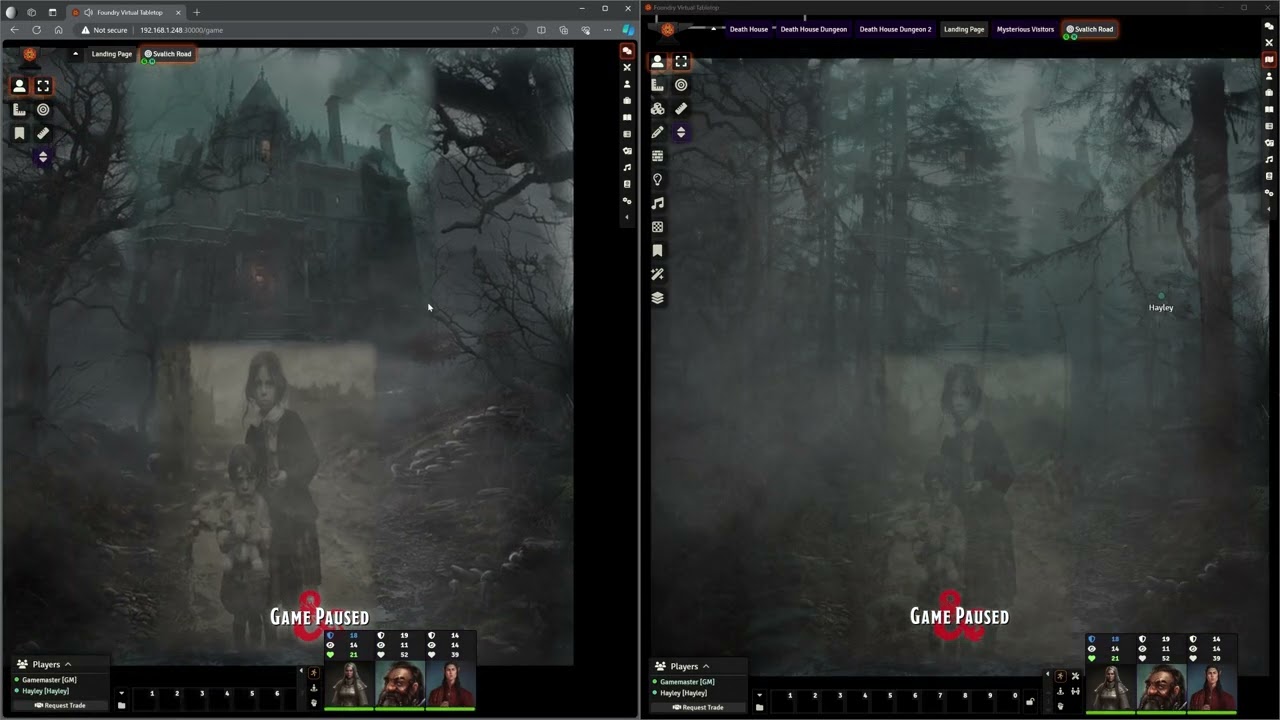
Task: Open the Copilot icon in browser toolbar
Action: [x=627, y=30]
